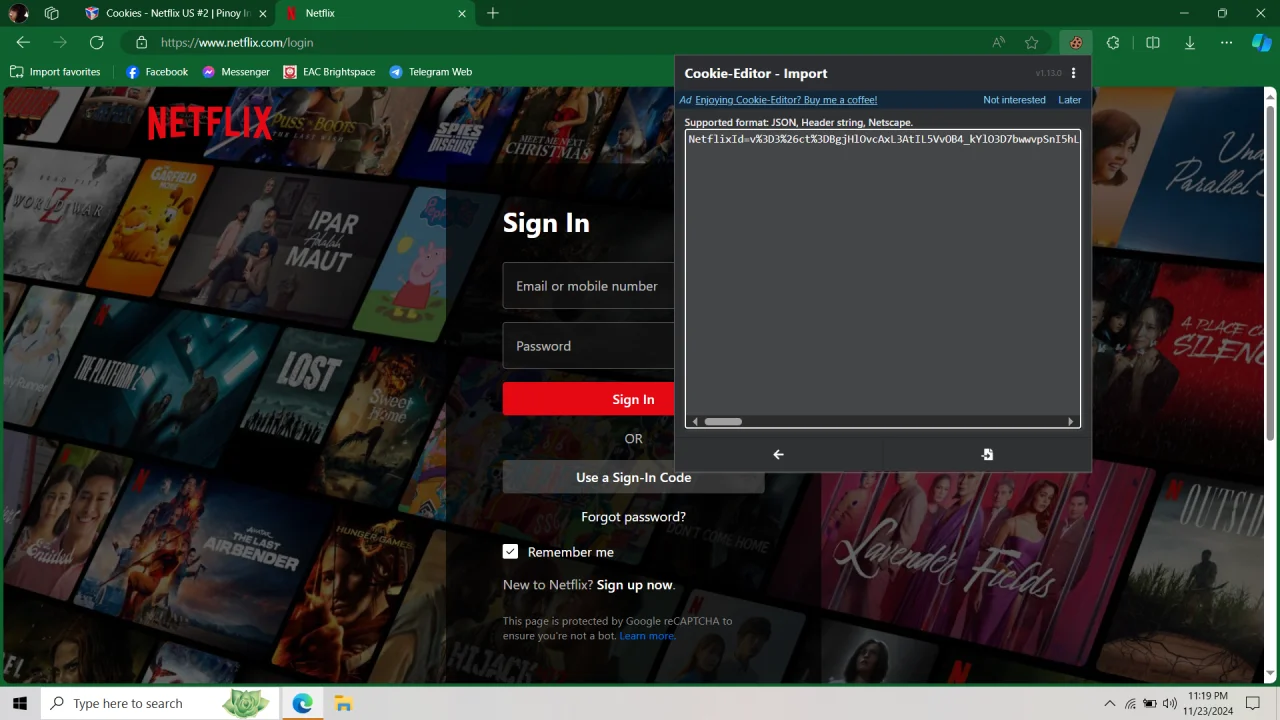Click the Copilot icon in Edge

[x=1262, y=43]
